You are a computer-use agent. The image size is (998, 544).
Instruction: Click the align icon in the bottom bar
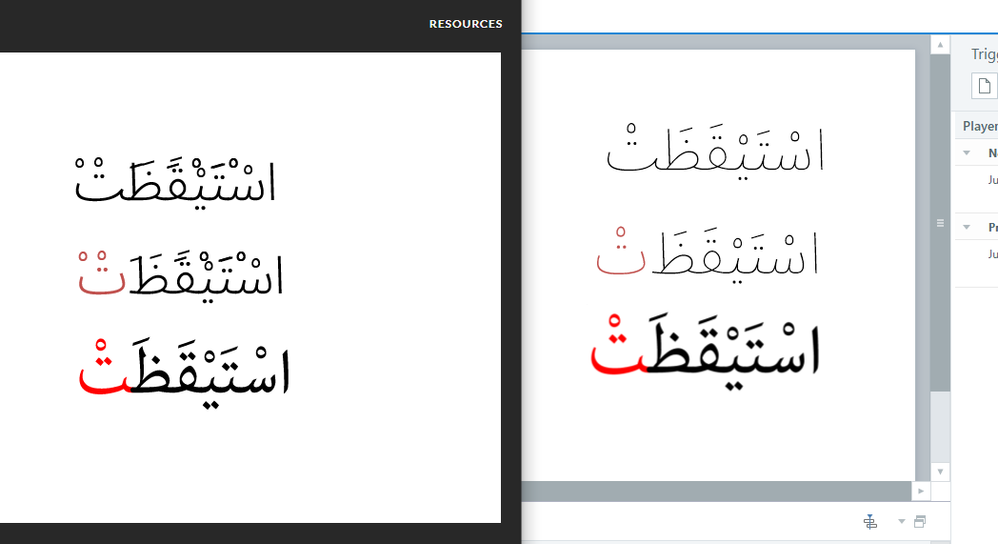click(x=870, y=522)
